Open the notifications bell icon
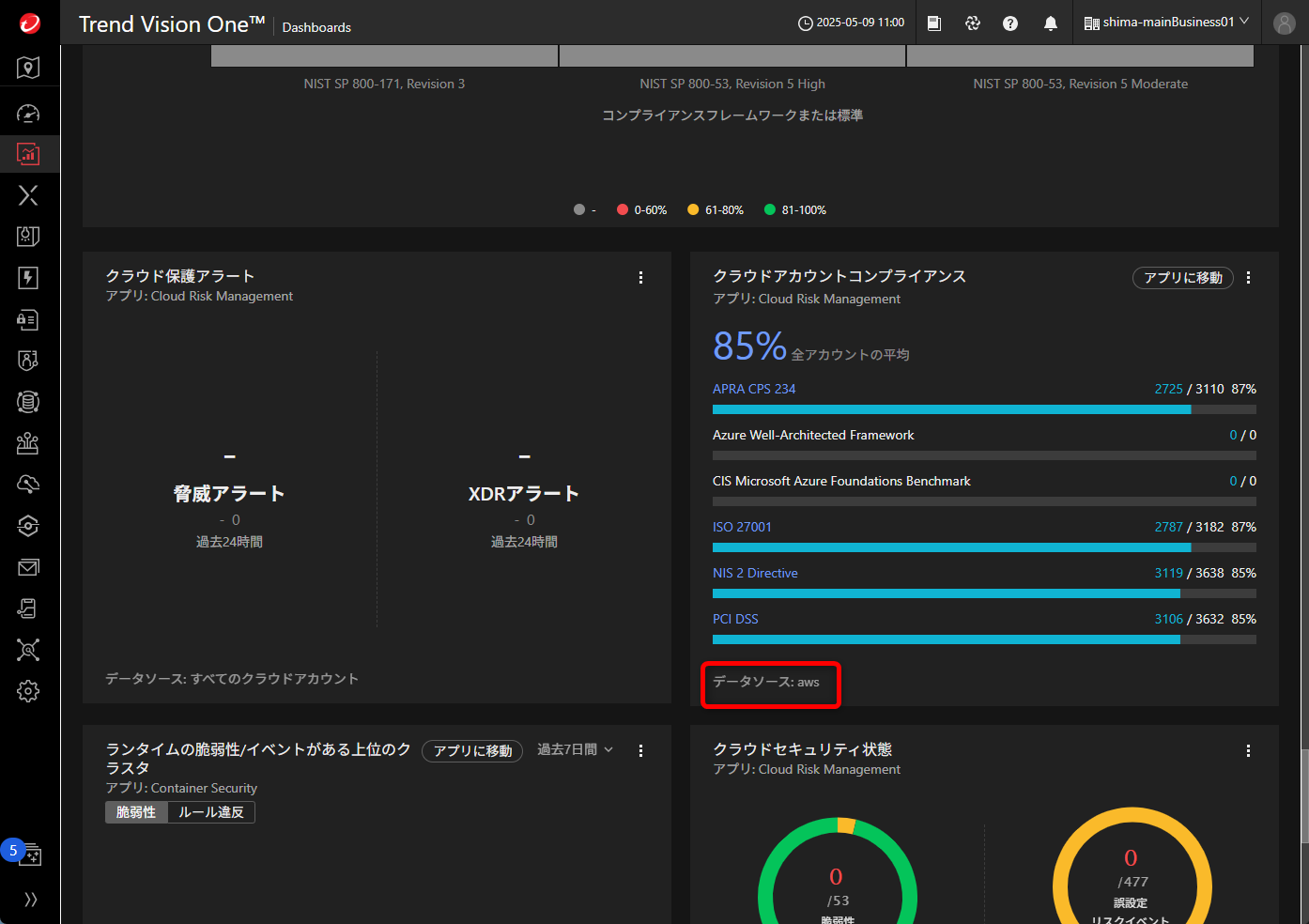1309x924 pixels. 1051,23
